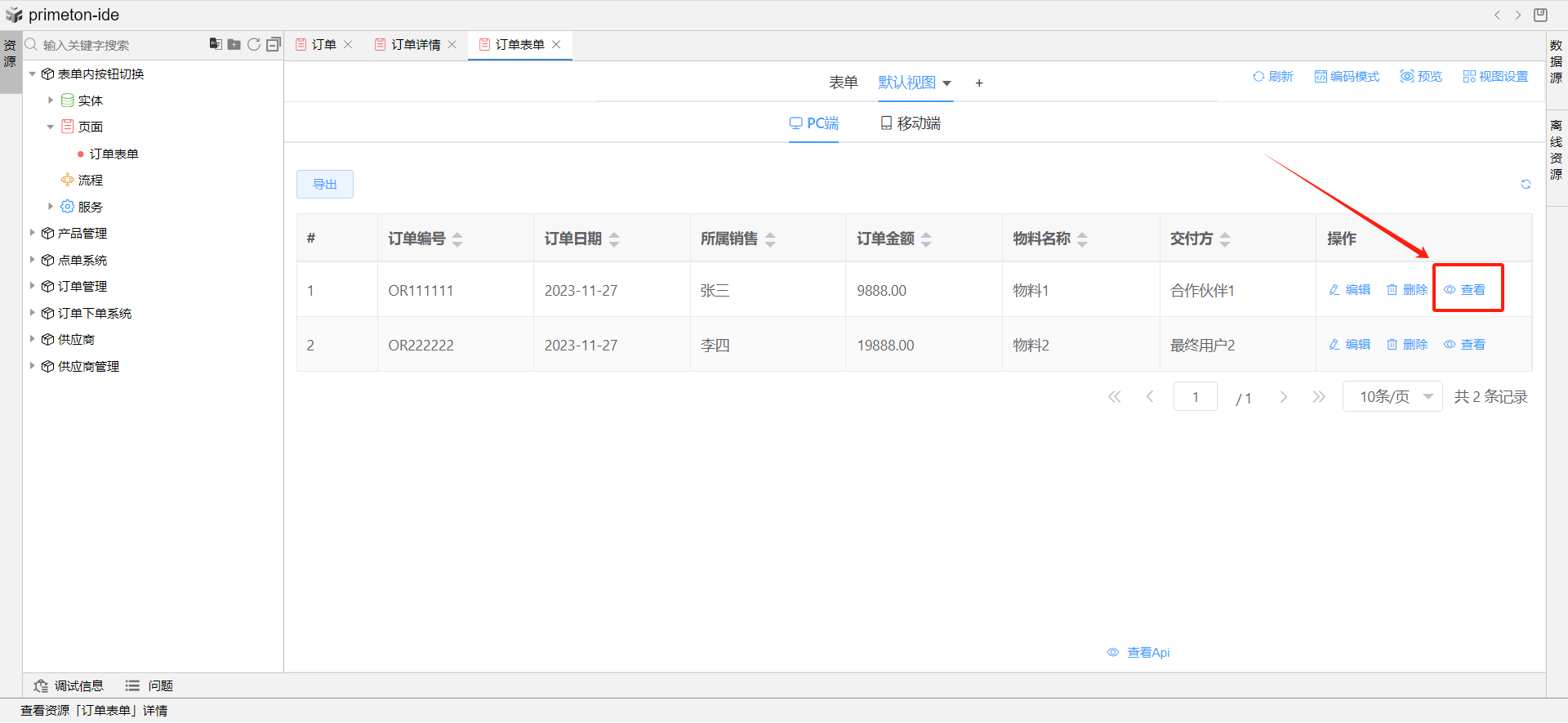
Task: Click the keyword search input field
Action: tap(114, 45)
